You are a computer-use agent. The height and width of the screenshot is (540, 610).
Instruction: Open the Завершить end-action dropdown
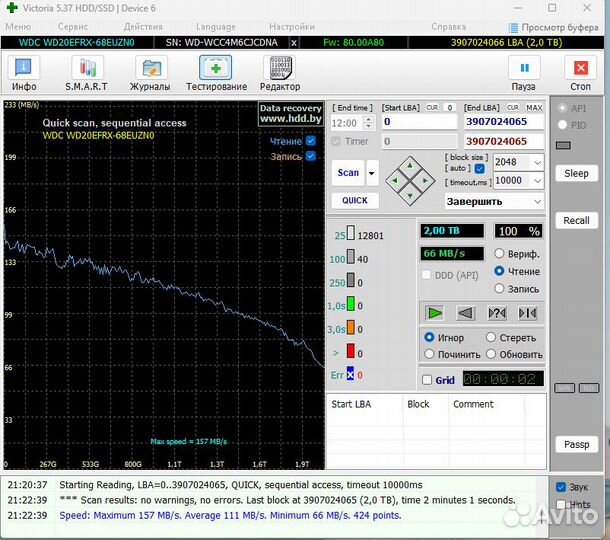point(537,201)
